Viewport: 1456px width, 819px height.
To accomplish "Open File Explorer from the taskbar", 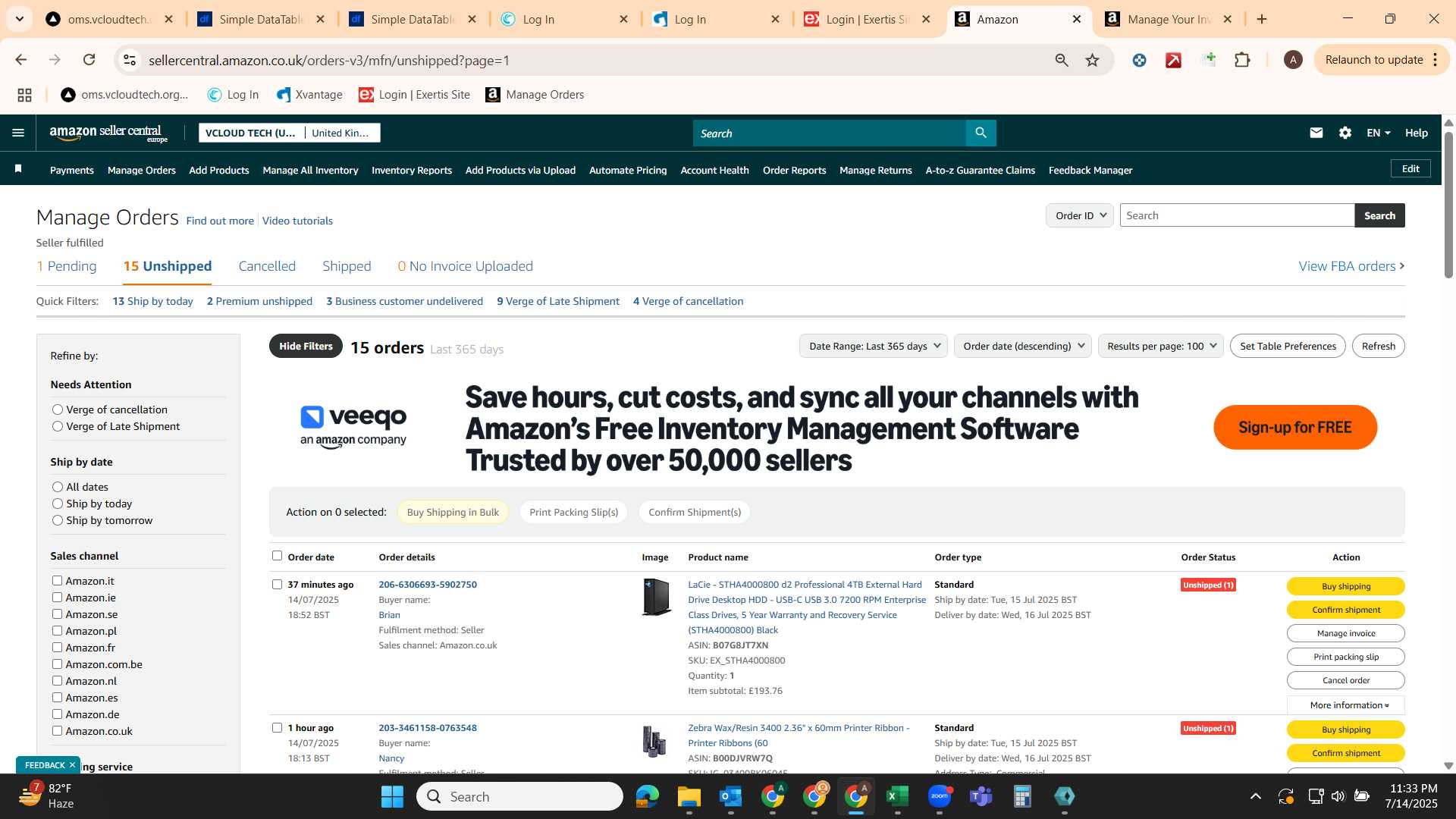I will tap(689, 796).
